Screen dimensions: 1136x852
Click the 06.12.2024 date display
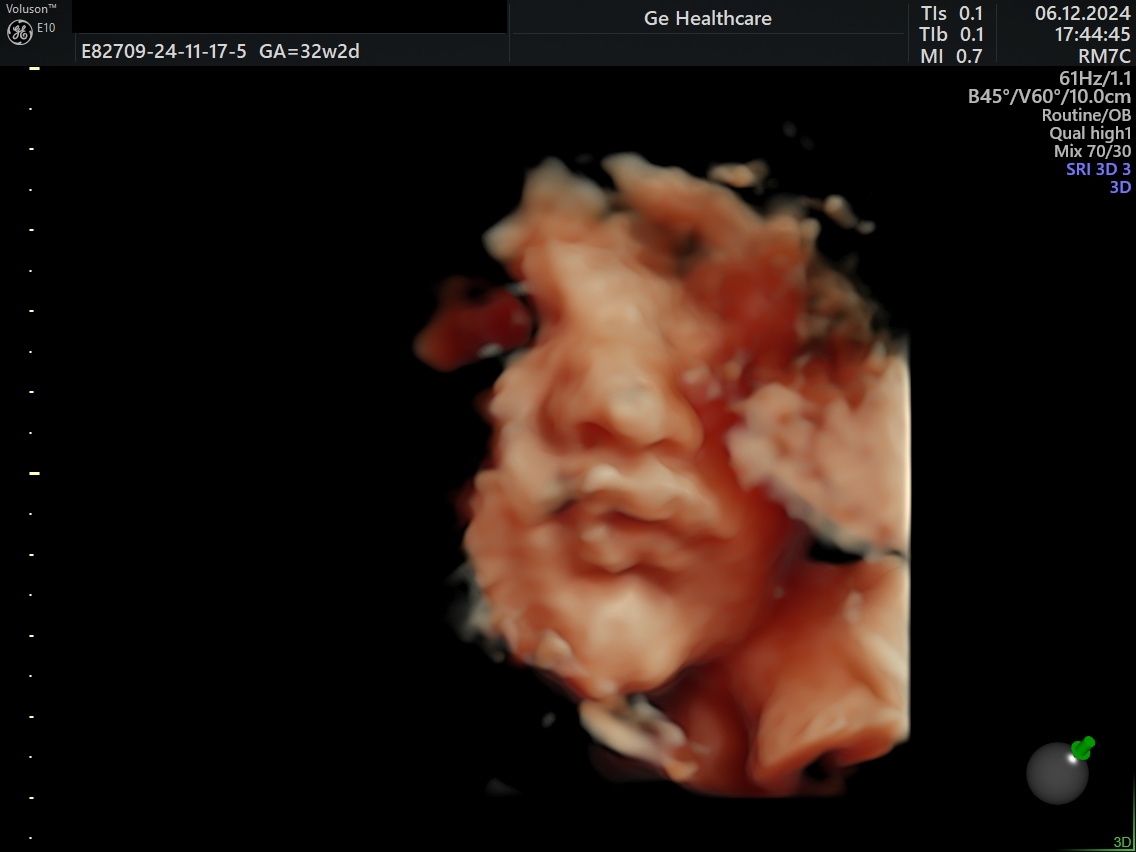1082,14
